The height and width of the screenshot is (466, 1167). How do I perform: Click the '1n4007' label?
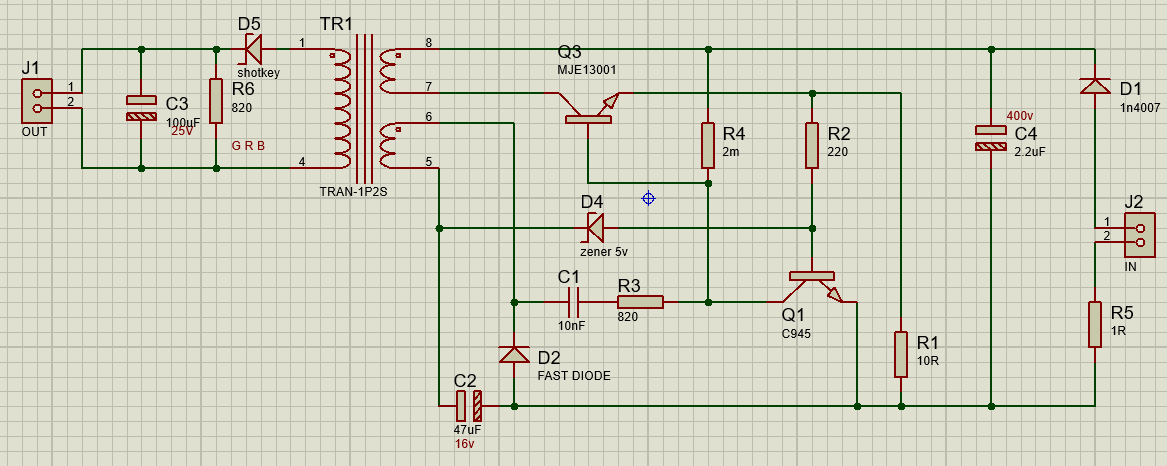tap(1139, 107)
